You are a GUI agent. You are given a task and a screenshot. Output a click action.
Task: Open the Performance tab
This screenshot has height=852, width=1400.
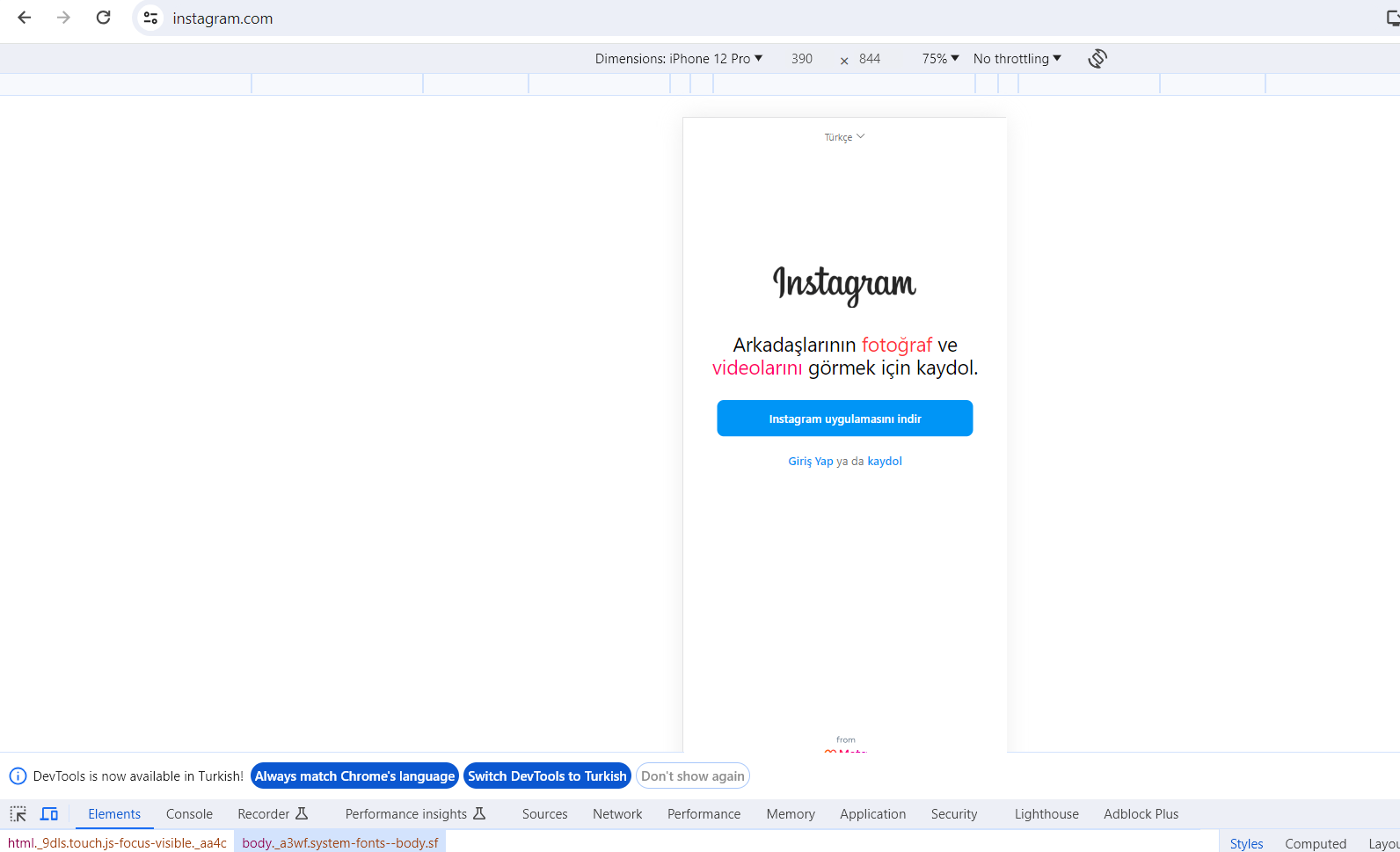[704, 814]
